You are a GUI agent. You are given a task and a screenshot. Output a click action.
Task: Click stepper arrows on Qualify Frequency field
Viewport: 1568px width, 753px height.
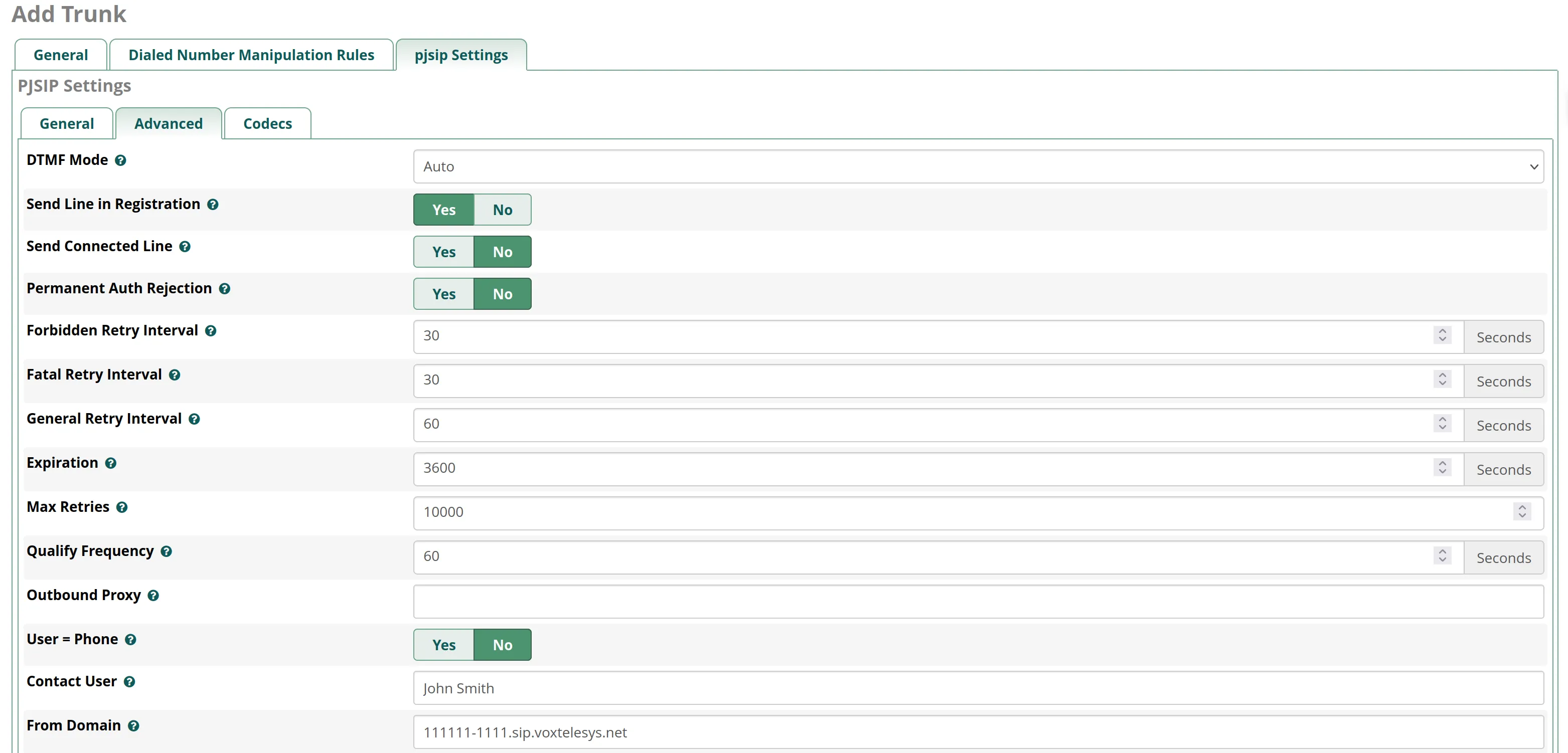pyautogui.click(x=1442, y=556)
